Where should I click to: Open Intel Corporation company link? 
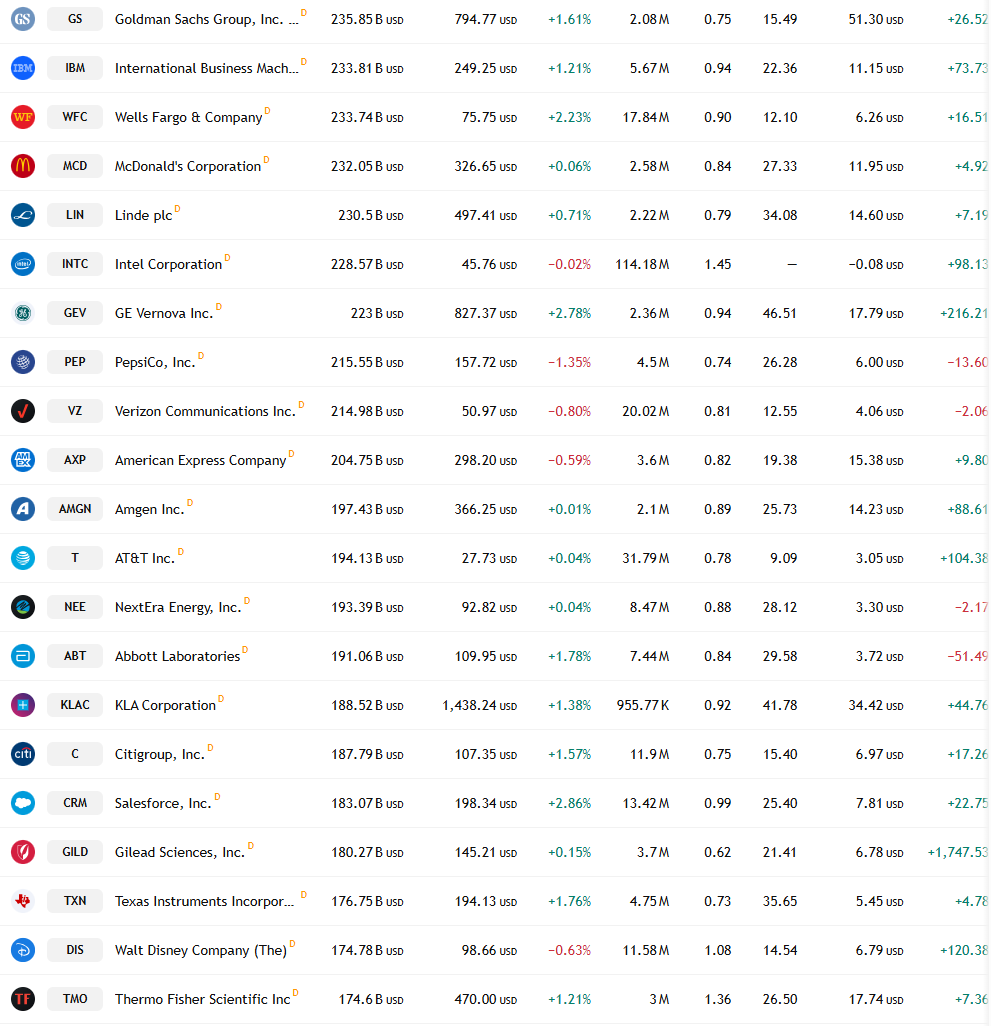tap(168, 265)
